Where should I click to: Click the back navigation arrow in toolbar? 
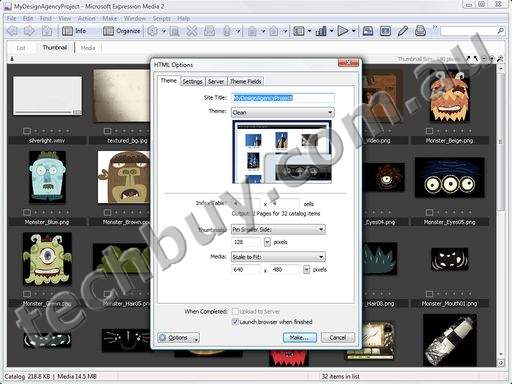coord(12,31)
